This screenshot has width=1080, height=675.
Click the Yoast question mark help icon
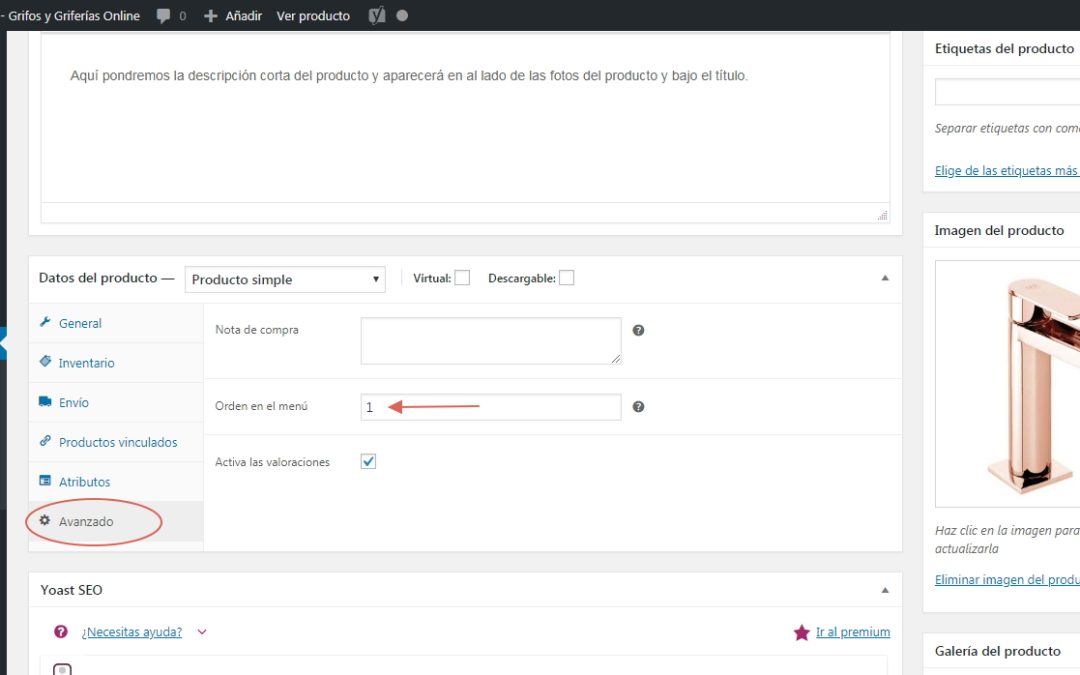tap(61, 632)
